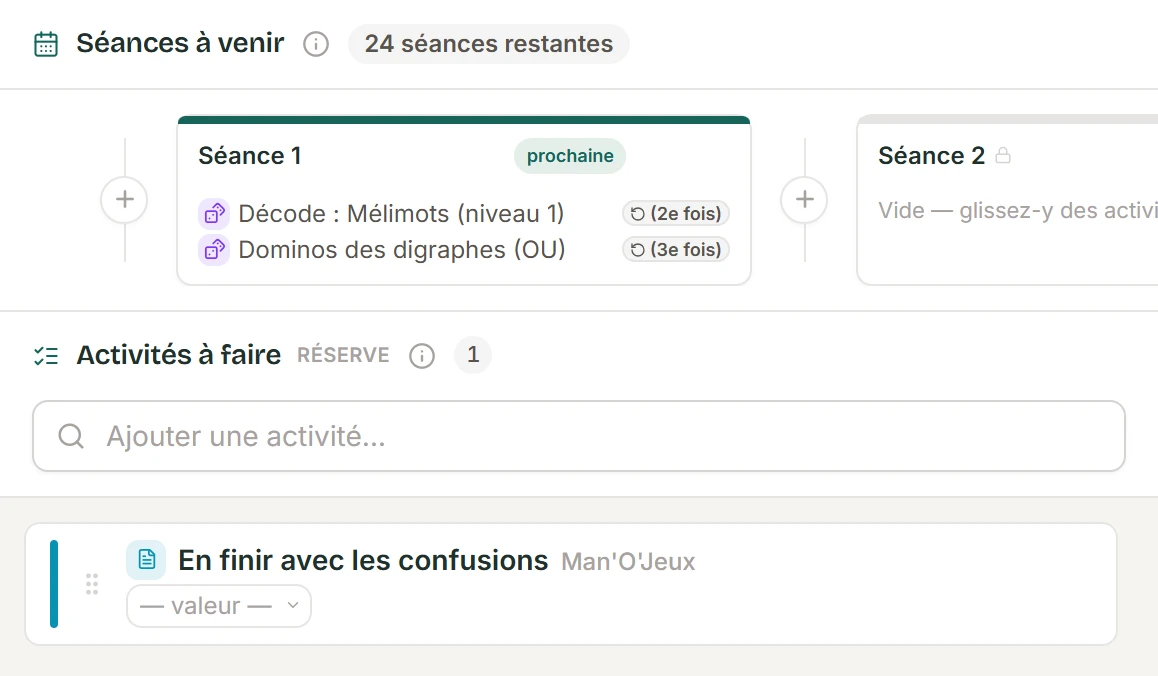Click the calendar icon beside Séances à venir
The height and width of the screenshot is (676, 1158).
(46, 44)
